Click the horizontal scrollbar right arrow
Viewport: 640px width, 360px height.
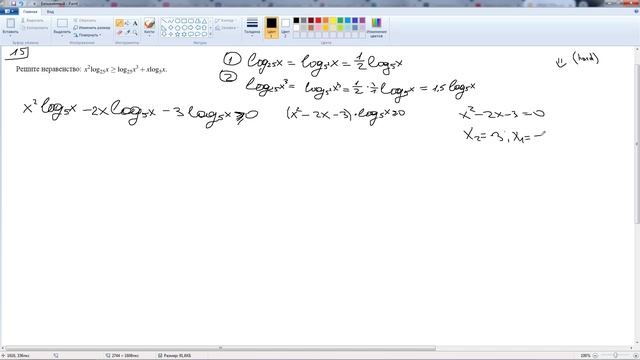(632, 348)
